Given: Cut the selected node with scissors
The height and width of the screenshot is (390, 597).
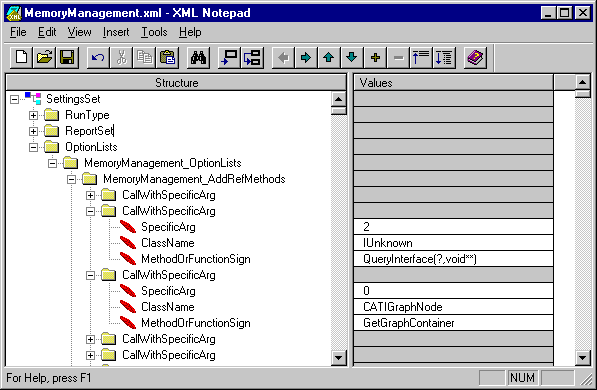Looking at the screenshot, I should coord(121,58).
